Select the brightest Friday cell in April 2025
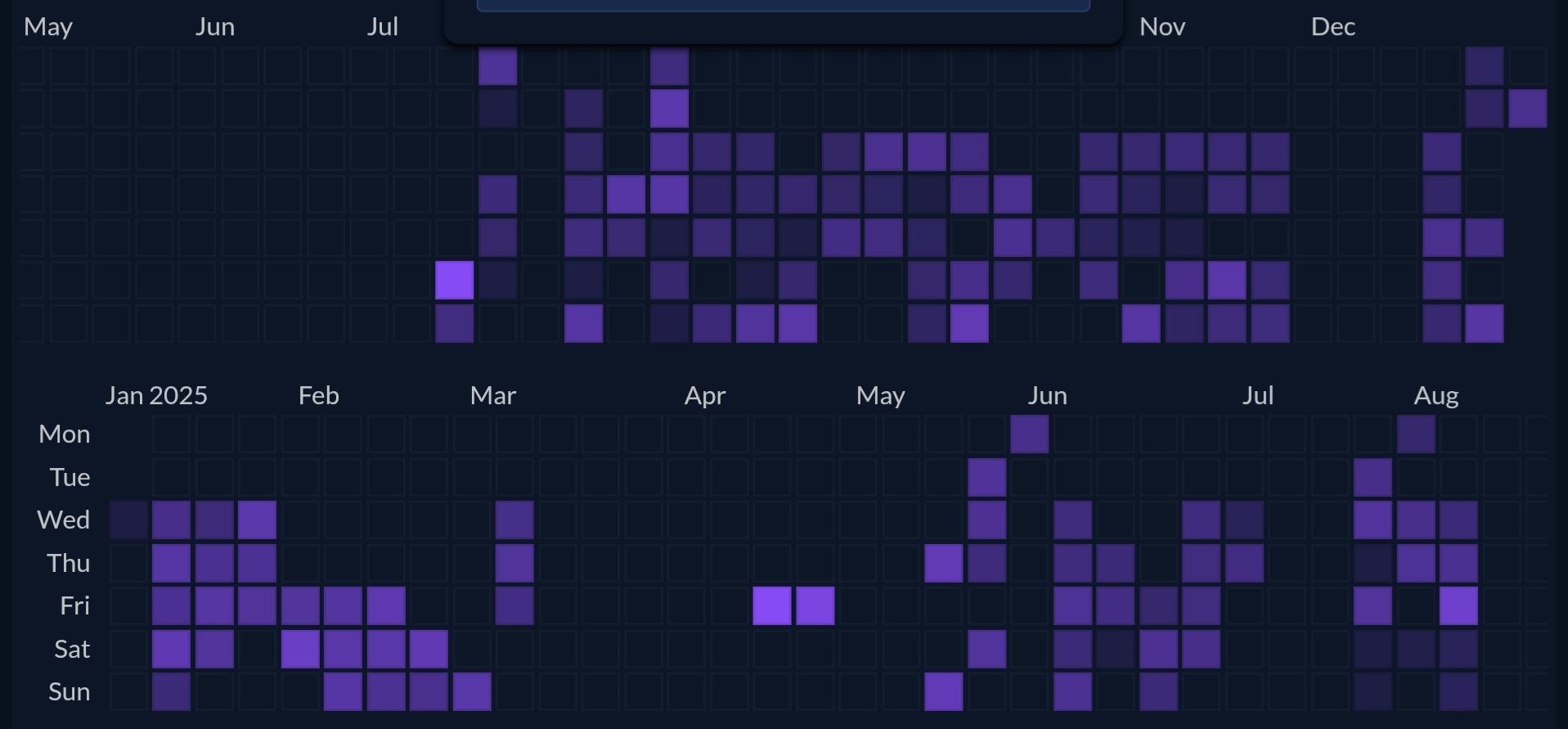Viewport: 1568px width, 729px height. (x=772, y=606)
